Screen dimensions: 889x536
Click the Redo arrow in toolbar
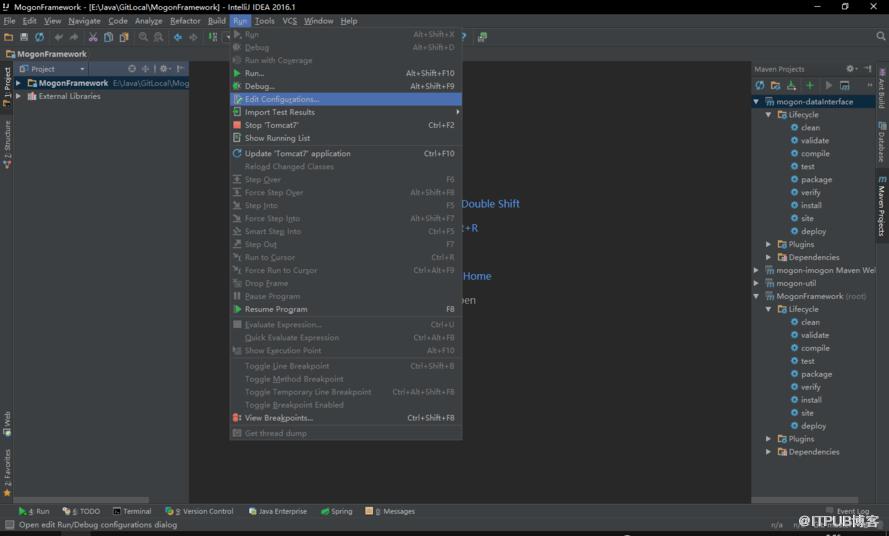74,37
